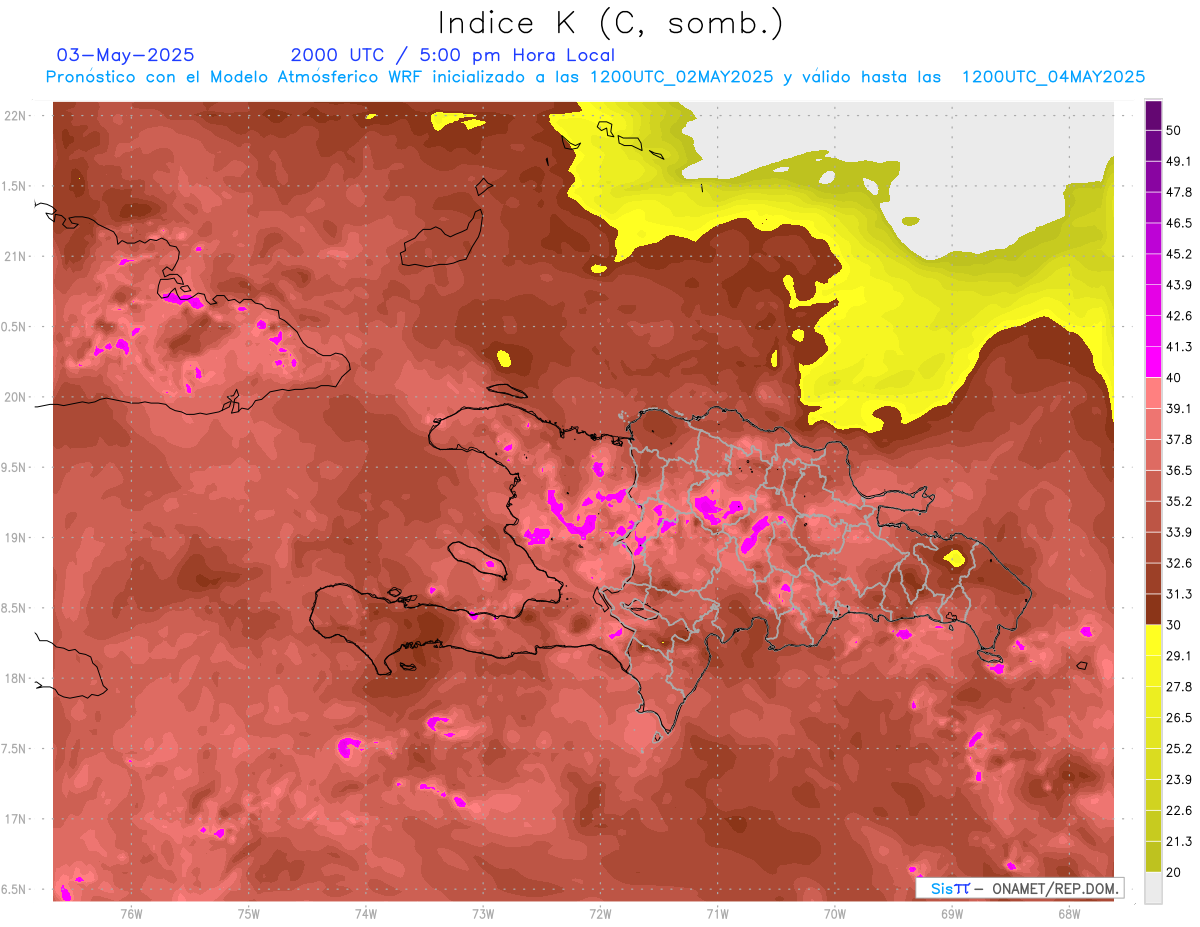The height and width of the screenshot is (927, 1200).
Task: Click the legend value "30"
Action: tap(1175, 625)
